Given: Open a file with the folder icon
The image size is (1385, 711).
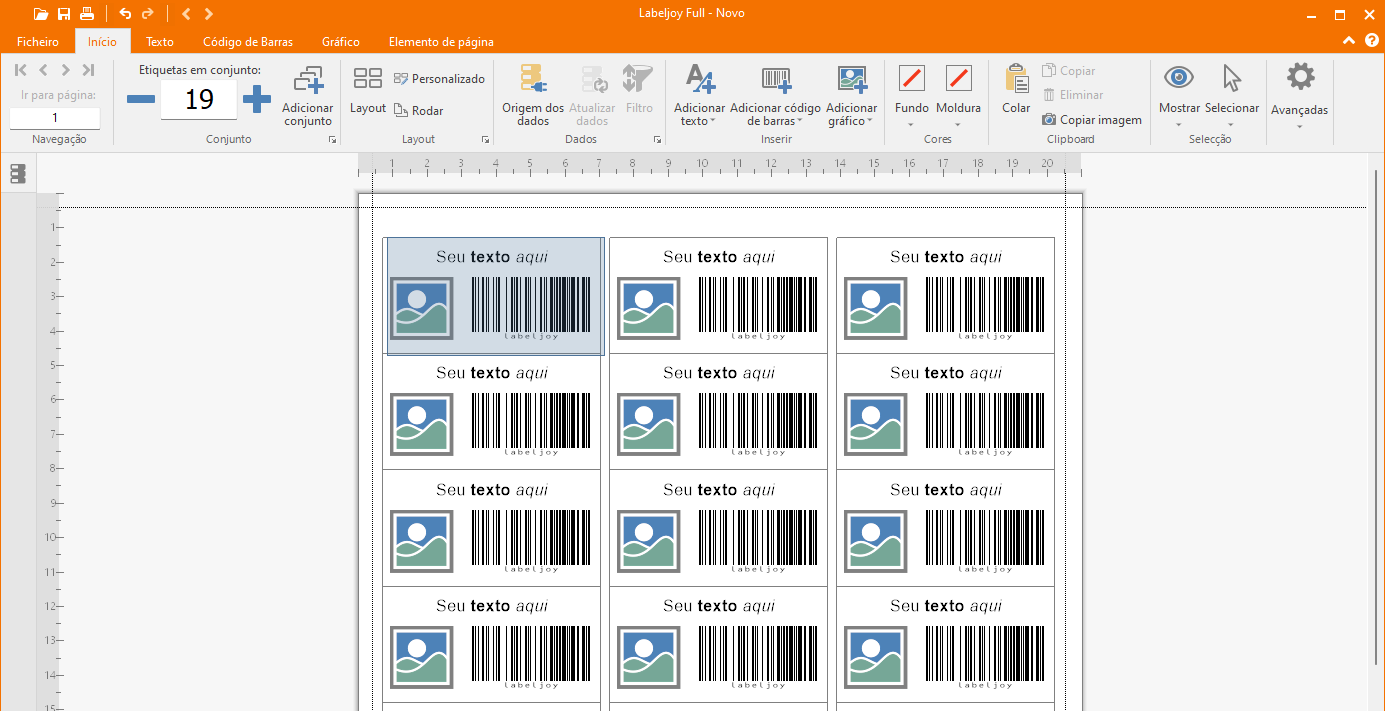Looking at the screenshot, I should click(x=40, y=14).
